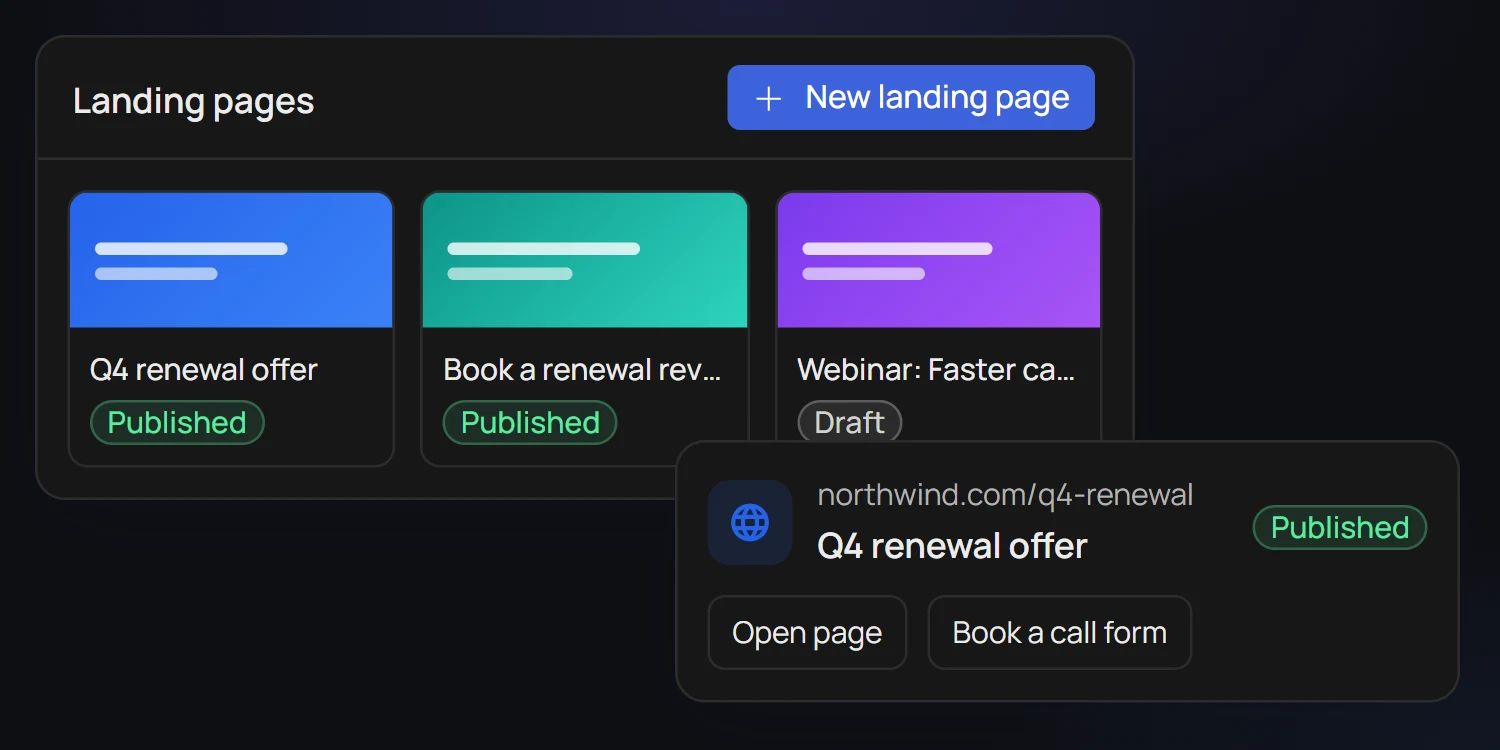The width and height of the screenshot is (1500, 750).
Task: Open the purple Webinar card thumbnail
Action: 939,260
